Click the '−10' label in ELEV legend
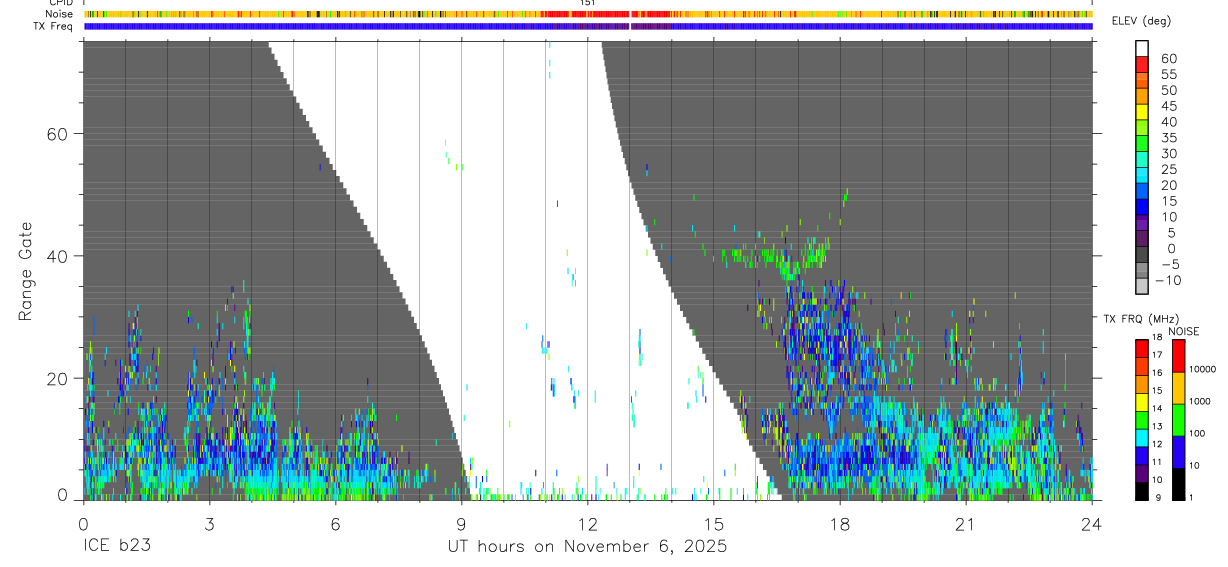Viewport: 1228px width, 567px height. point(1168,281)
